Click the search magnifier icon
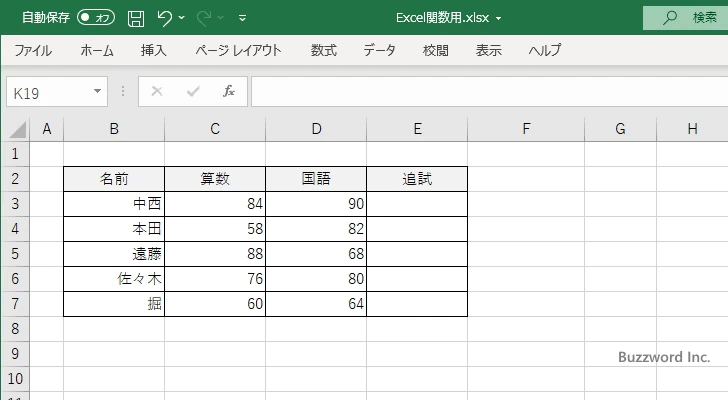 tap(670, 17)
